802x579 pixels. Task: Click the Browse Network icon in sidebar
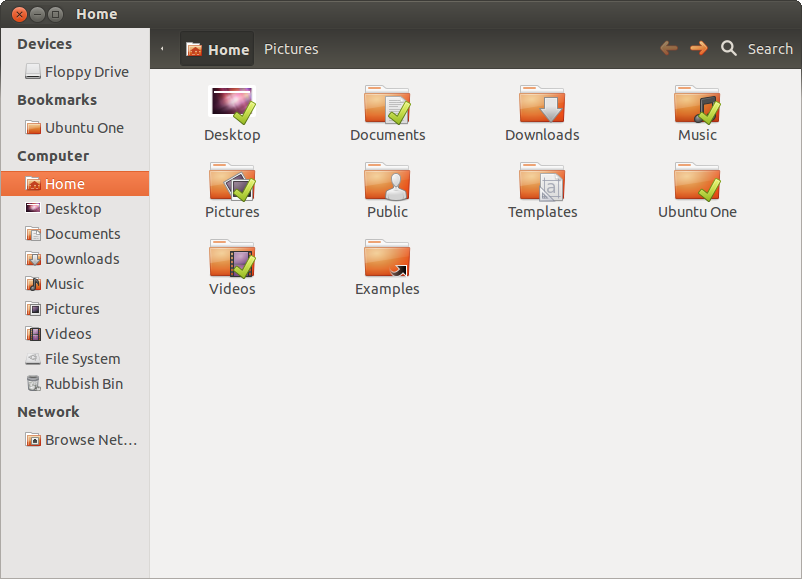click(x=33, y=440)
